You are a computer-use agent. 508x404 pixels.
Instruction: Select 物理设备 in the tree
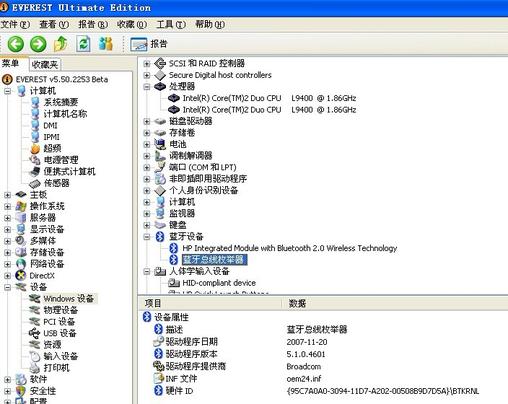(x=61, y=310)
